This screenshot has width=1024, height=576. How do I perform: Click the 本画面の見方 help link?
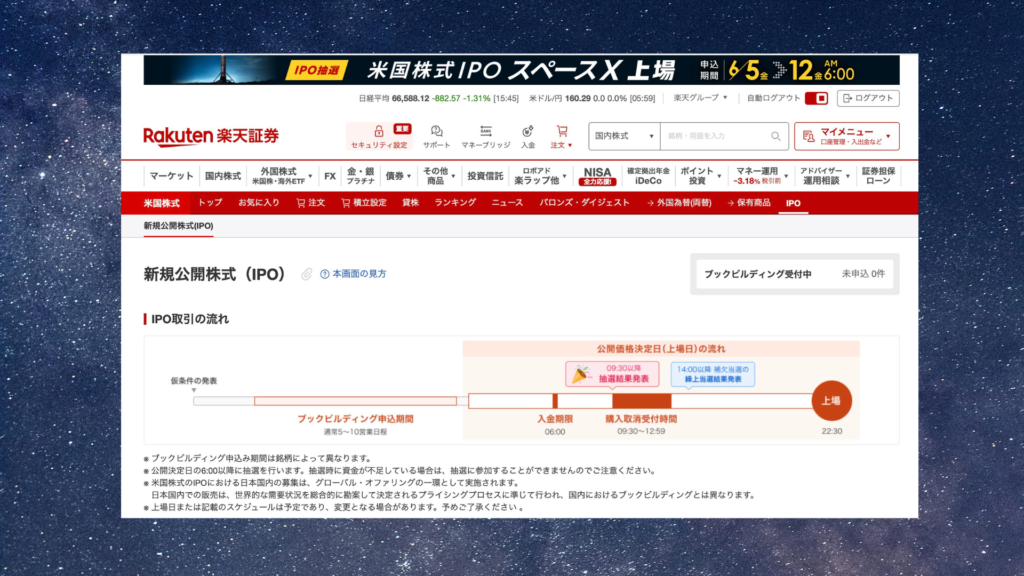point(359,274)
